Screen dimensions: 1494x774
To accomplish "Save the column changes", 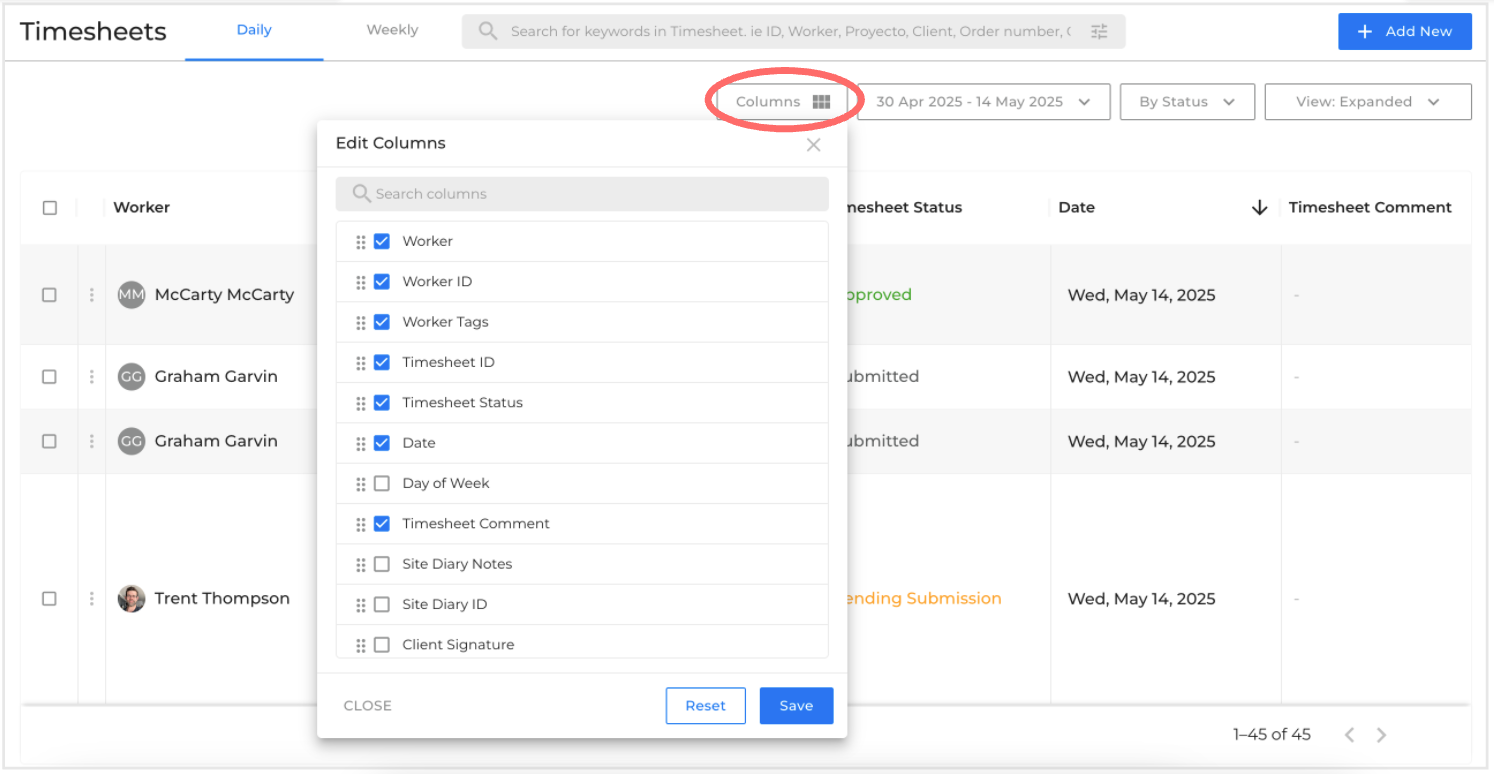I will tap(796, 706).
